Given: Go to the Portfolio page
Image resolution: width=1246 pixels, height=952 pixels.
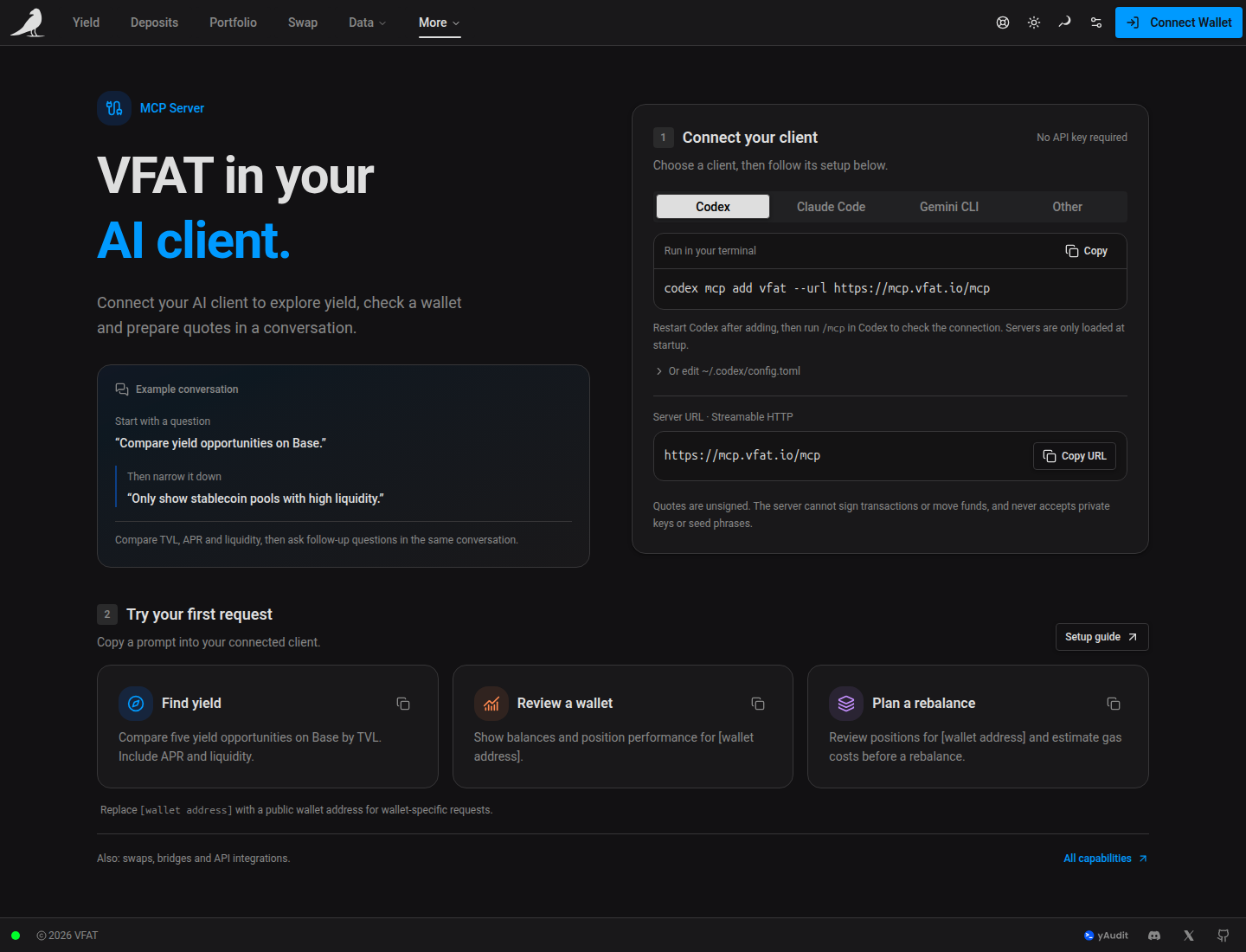Looking at the screenshot, I should tap(233, 23).
